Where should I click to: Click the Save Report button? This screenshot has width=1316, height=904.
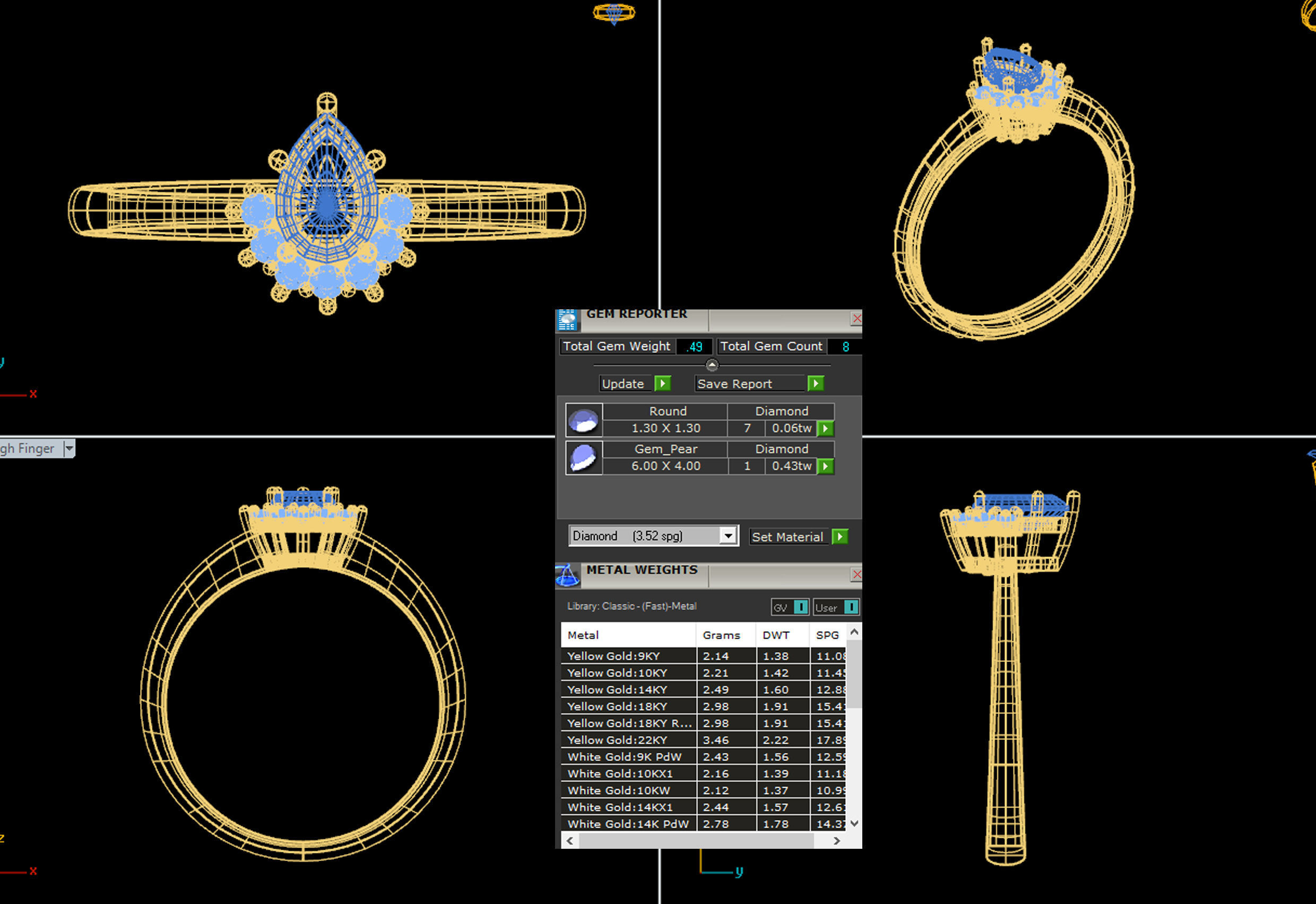coord(750,384)
